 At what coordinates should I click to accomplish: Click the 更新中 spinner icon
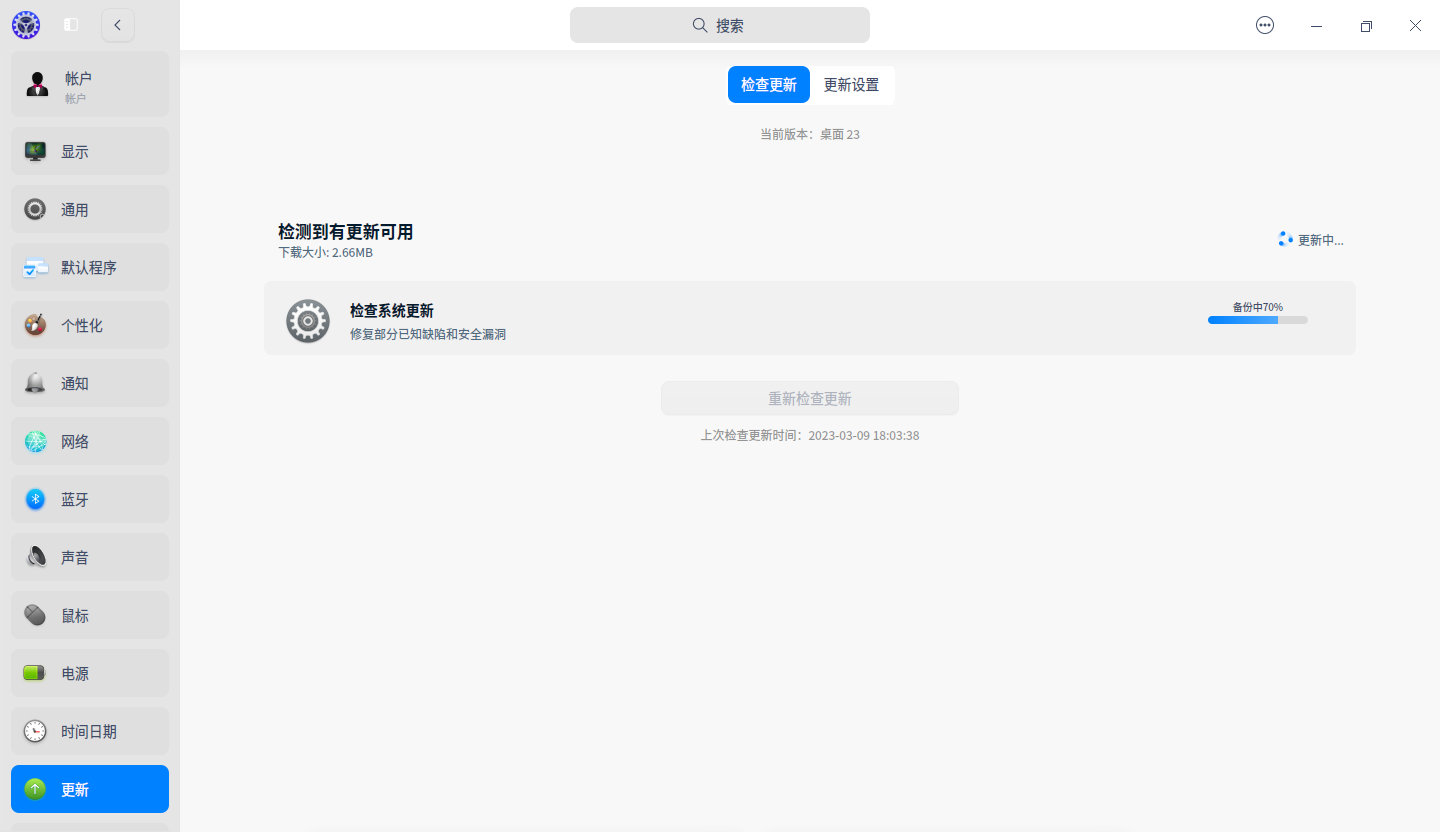1286,239
